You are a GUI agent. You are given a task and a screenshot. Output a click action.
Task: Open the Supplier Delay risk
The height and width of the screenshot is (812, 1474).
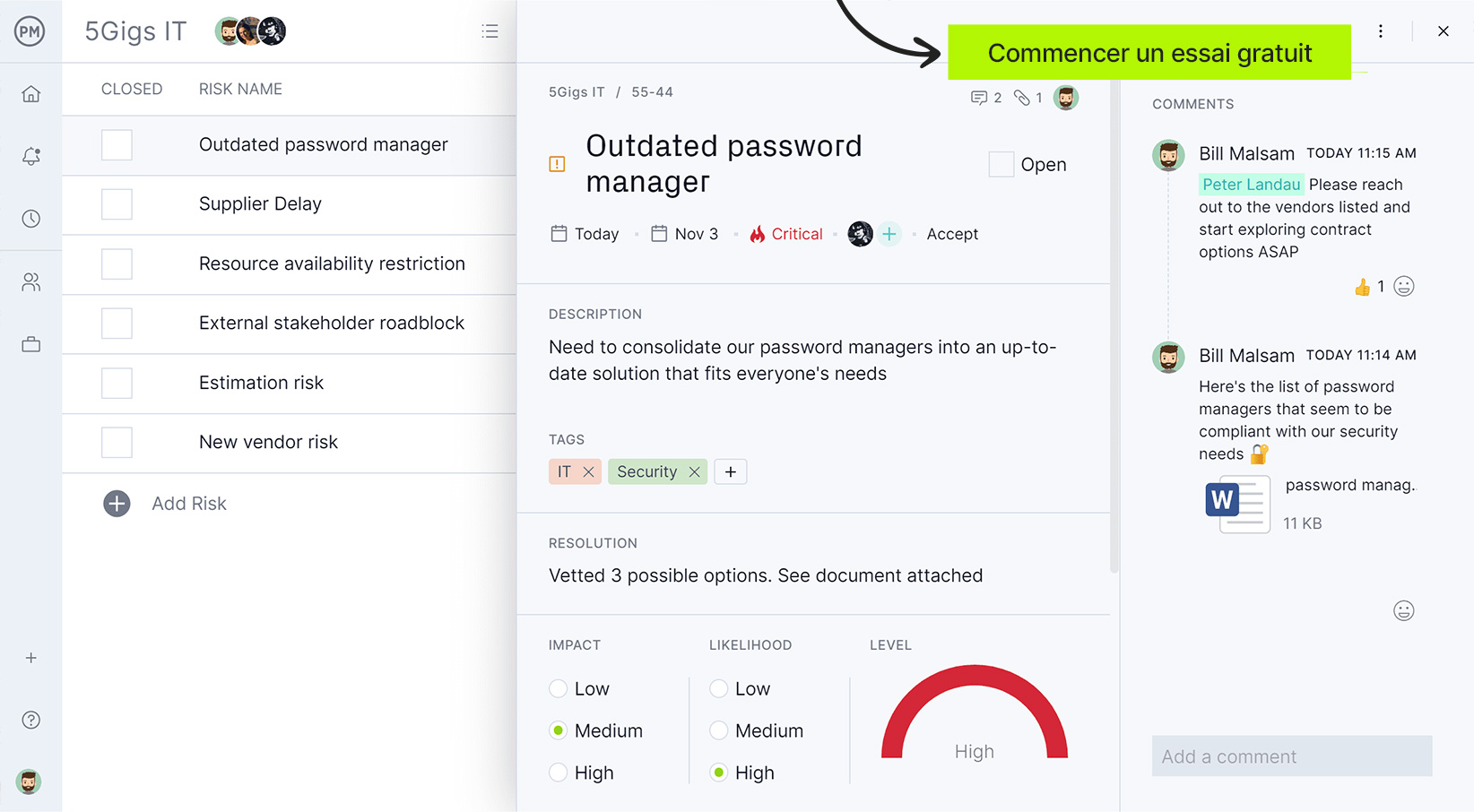(260, 204)
